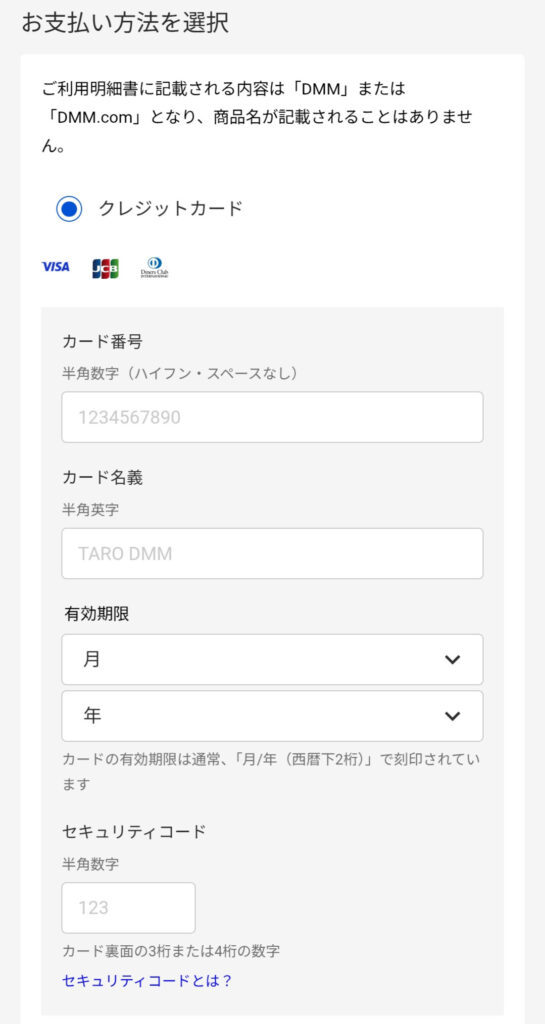
Task: Click the セキュリティコード label heading
Action: coord(134,831)
